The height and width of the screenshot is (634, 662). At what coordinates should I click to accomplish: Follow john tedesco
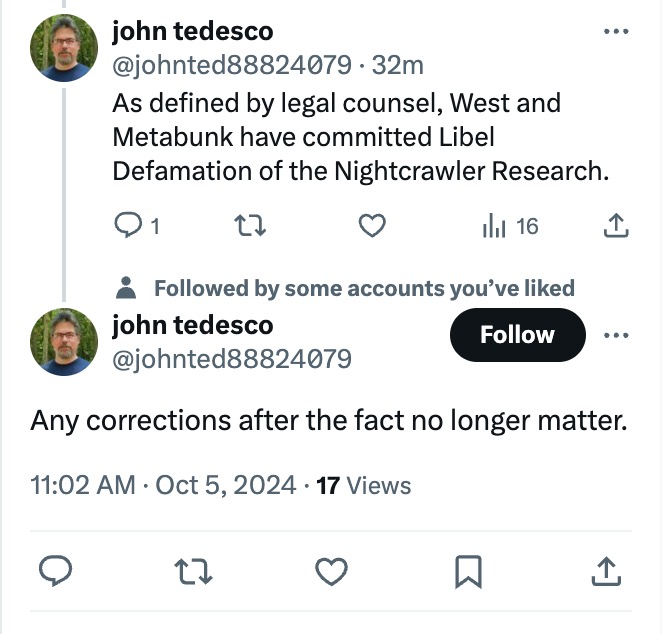[516, 334]
